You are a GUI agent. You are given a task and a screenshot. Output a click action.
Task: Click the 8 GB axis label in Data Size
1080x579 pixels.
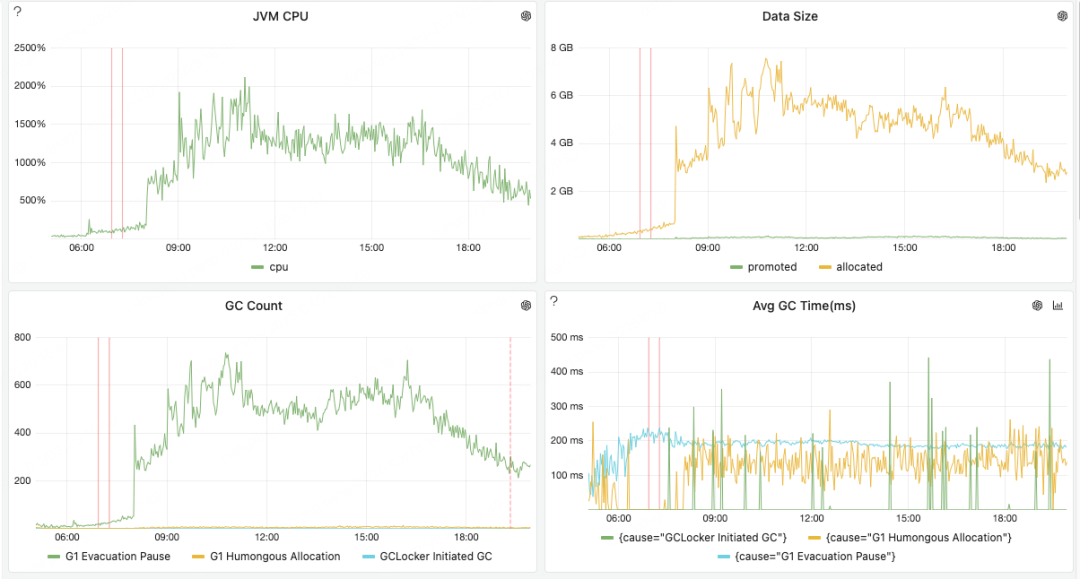click(x=561, y=48)
